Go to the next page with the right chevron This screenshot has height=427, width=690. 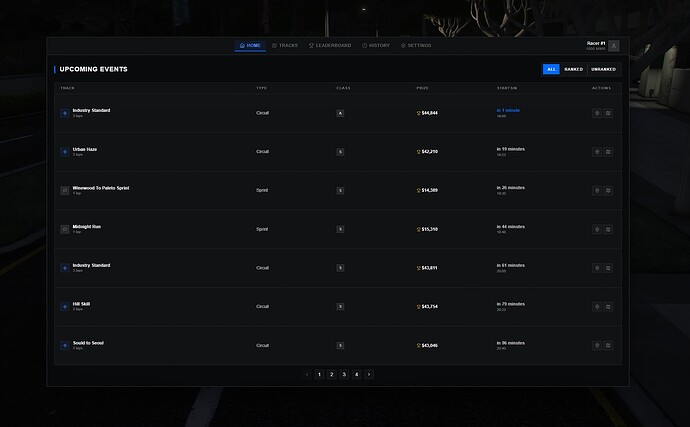coord(369,374)
